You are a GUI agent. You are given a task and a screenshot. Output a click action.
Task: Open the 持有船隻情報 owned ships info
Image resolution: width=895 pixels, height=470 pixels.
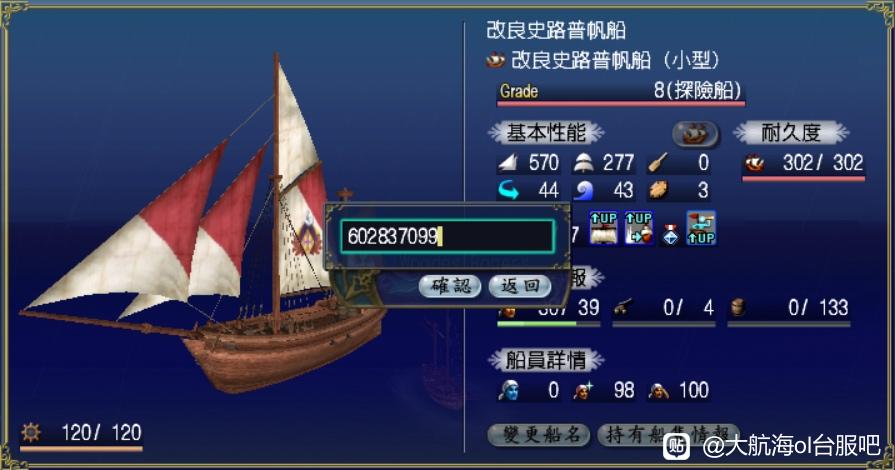(x=668, y=435)
